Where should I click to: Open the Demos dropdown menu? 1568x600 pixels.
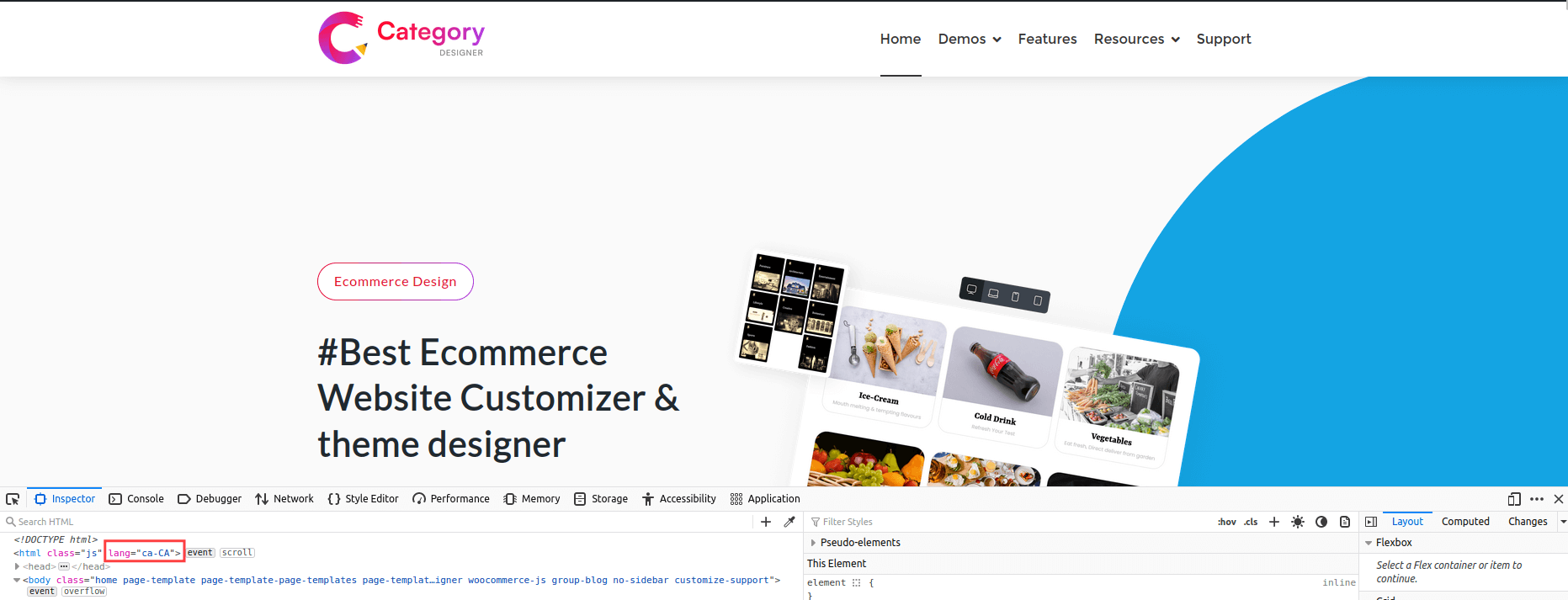click(970, 39)
